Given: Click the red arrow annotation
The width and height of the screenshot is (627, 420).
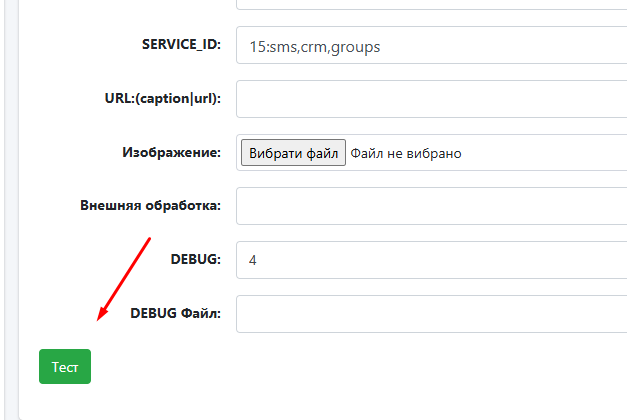Looking at the screenshot, I should tap(123, 280).
